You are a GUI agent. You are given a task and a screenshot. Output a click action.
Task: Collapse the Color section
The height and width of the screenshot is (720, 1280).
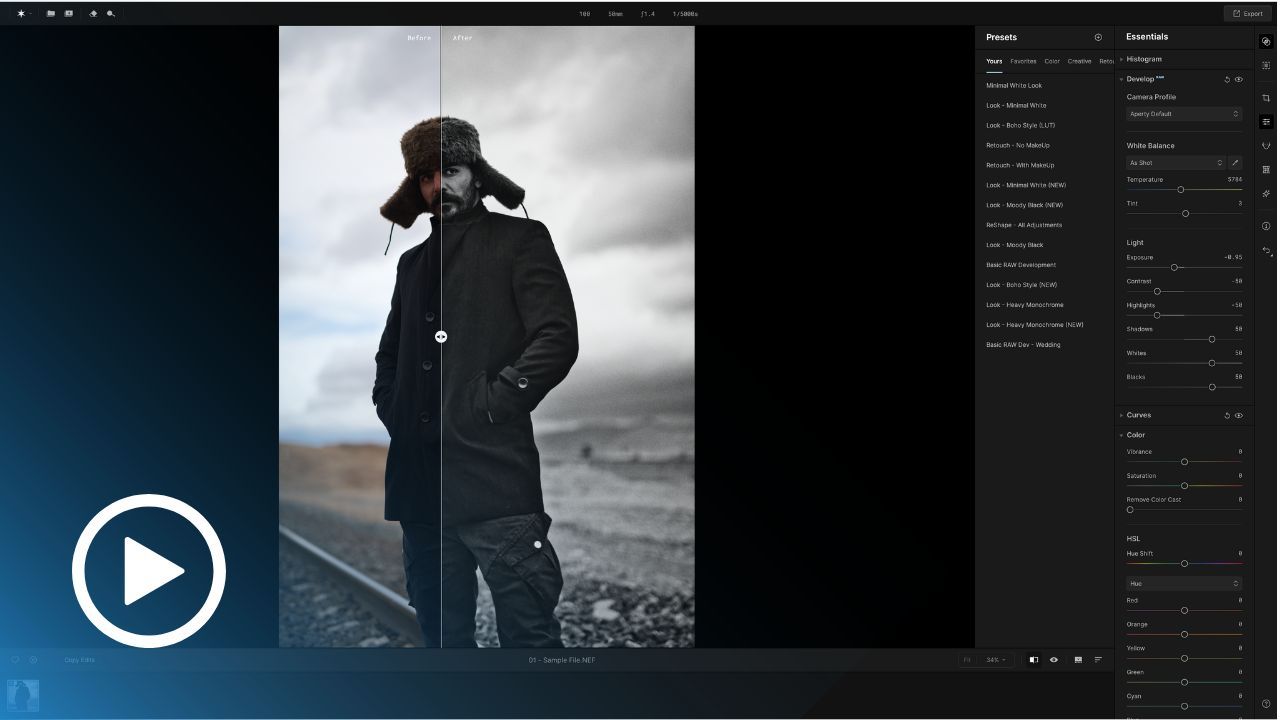click(1121, 435)
